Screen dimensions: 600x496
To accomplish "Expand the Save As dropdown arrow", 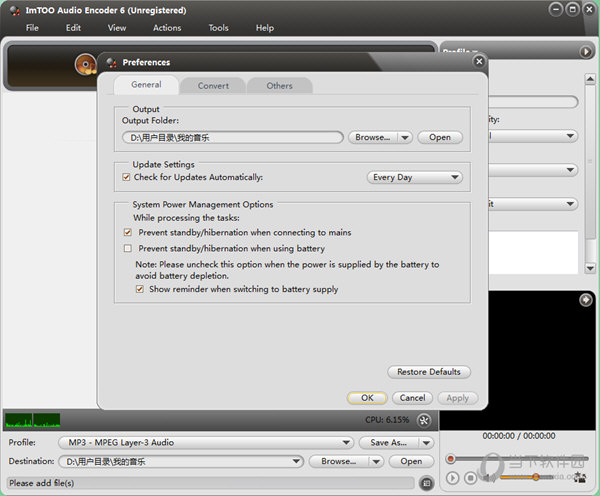I will point(426,443).
